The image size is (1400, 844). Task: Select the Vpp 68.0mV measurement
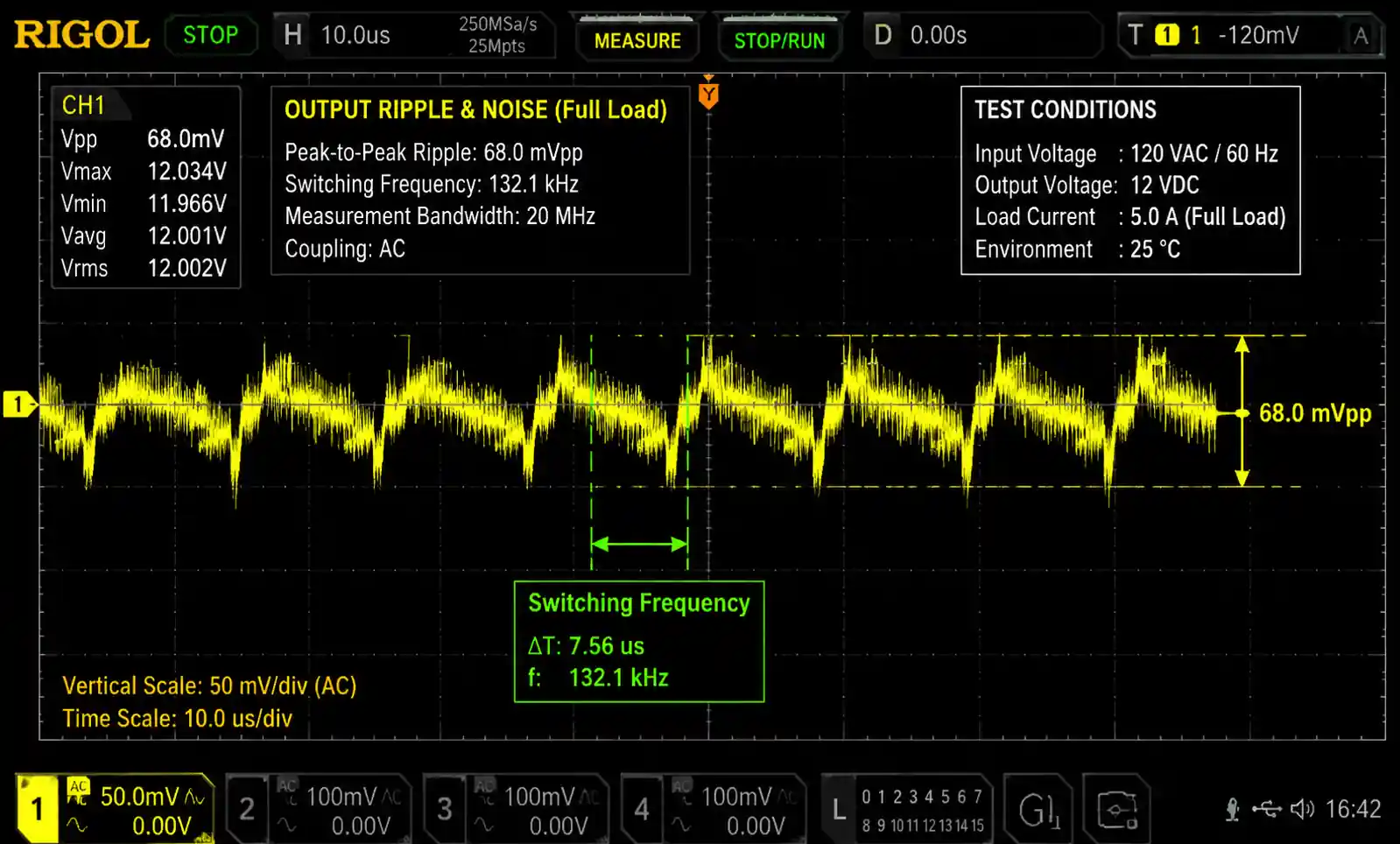144,138
